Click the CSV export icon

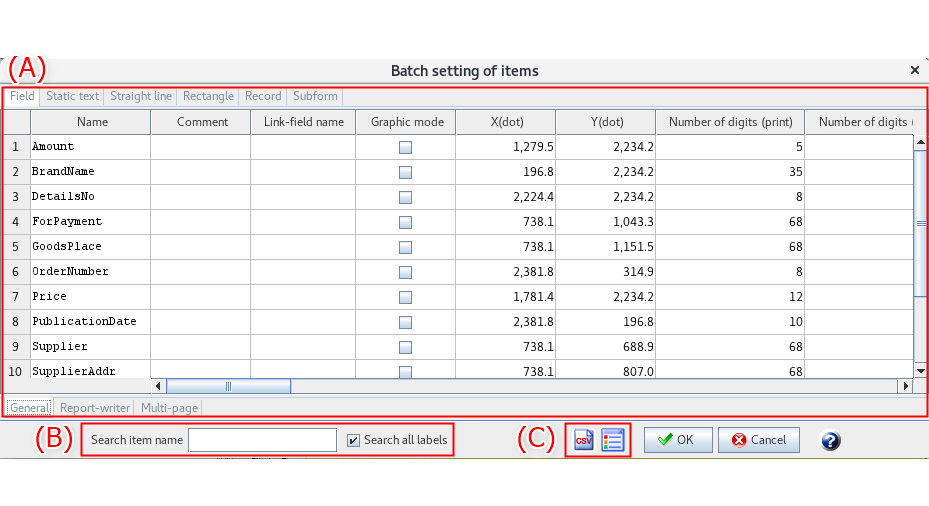(x=583, y=440)
